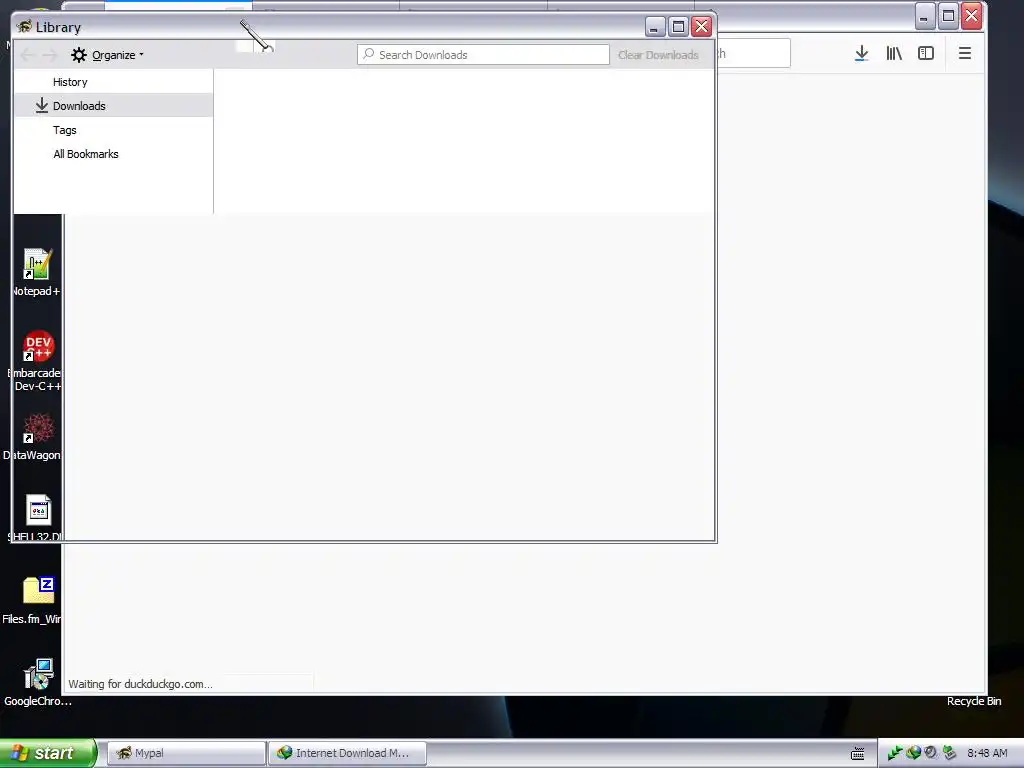Select All Bookmarks in Library sidebar

pyautogui.click(x=86, y=154)
